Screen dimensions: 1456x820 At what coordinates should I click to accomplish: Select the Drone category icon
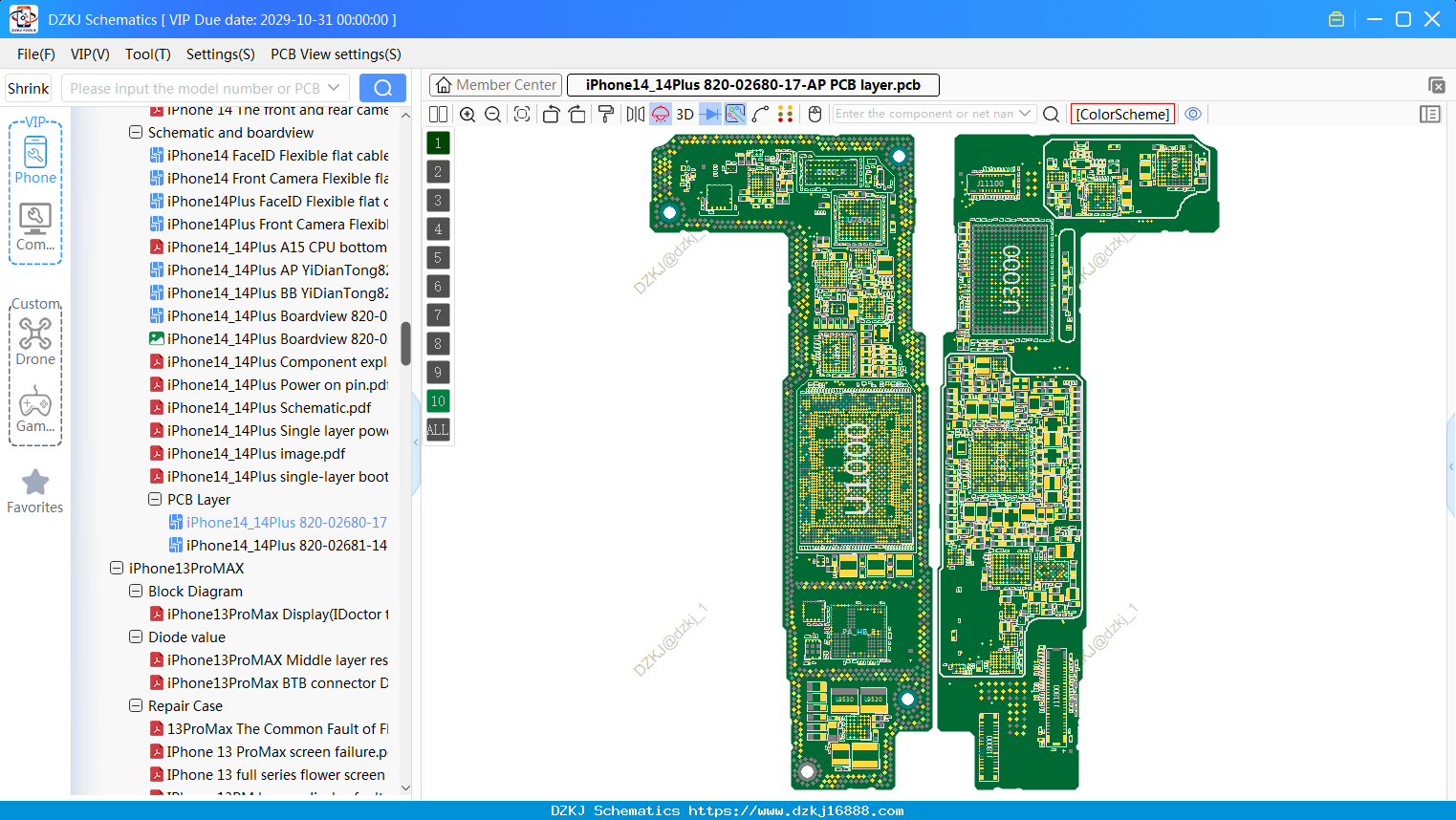[x=35, y=341]
